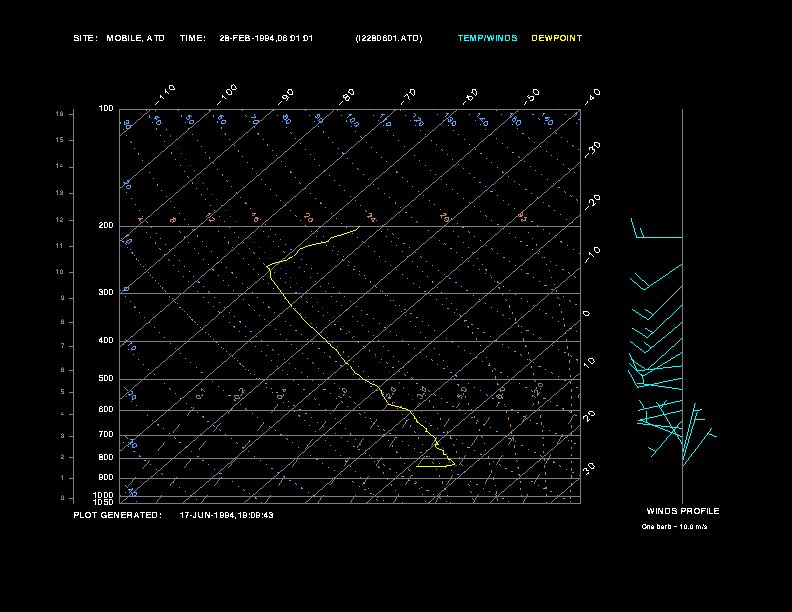Click the 28-FEB-1994 sounding timestamp

point(266,38)
